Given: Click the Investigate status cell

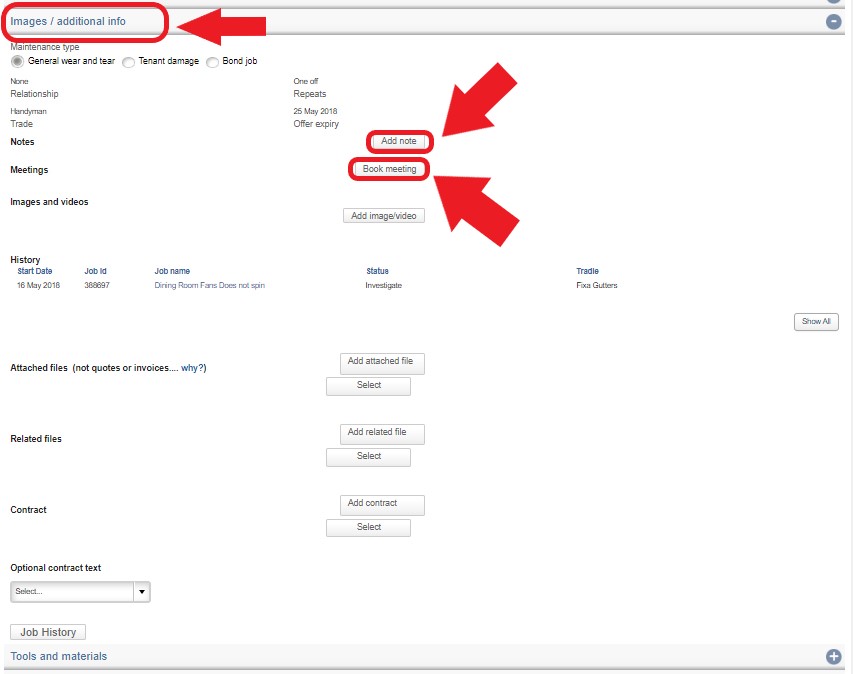Looking at the screenshot, I should pyautogui.click(x=384, y=285).
